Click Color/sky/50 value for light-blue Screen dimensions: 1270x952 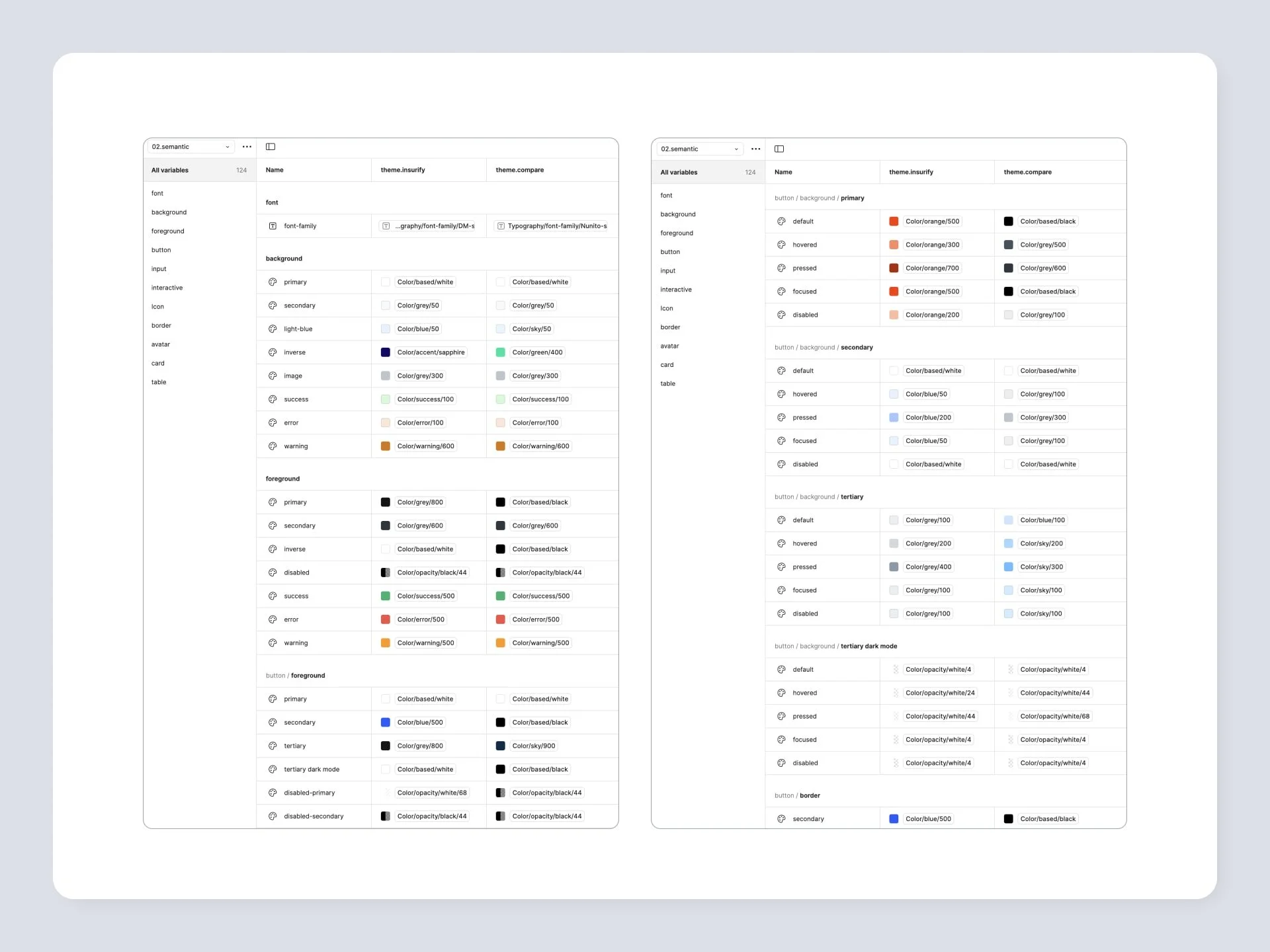point(532,329)
